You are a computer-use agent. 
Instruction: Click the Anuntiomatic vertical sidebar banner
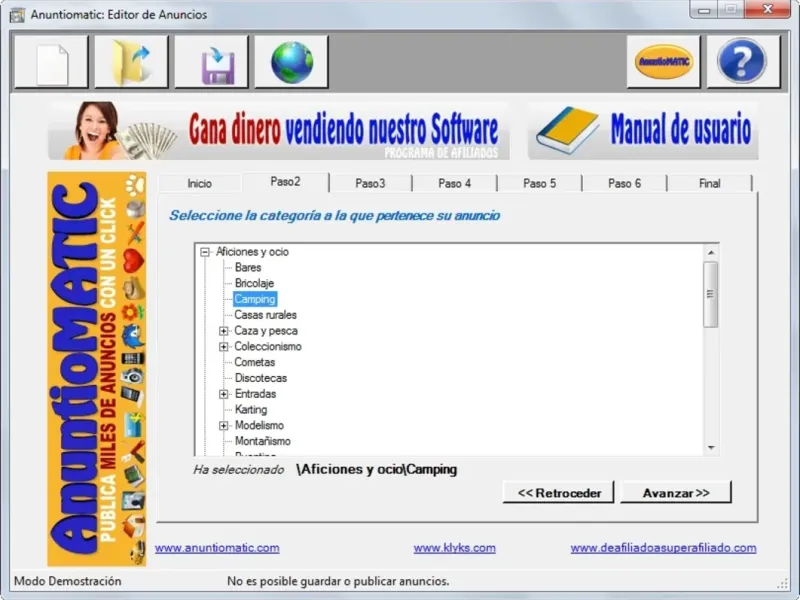[x=97, y=369]
